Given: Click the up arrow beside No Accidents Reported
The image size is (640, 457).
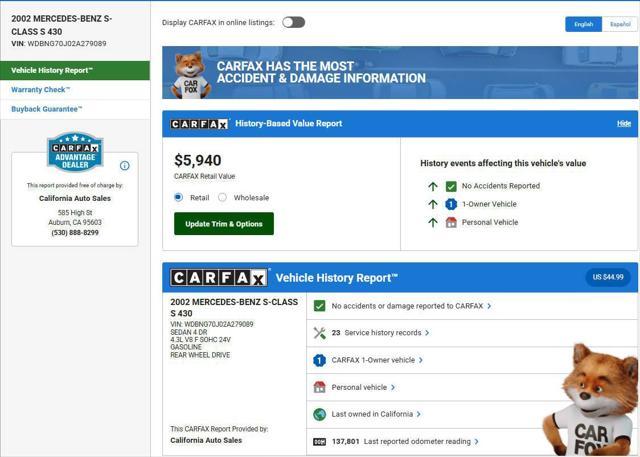Looking at the screenshot, I should coord(433,186).
